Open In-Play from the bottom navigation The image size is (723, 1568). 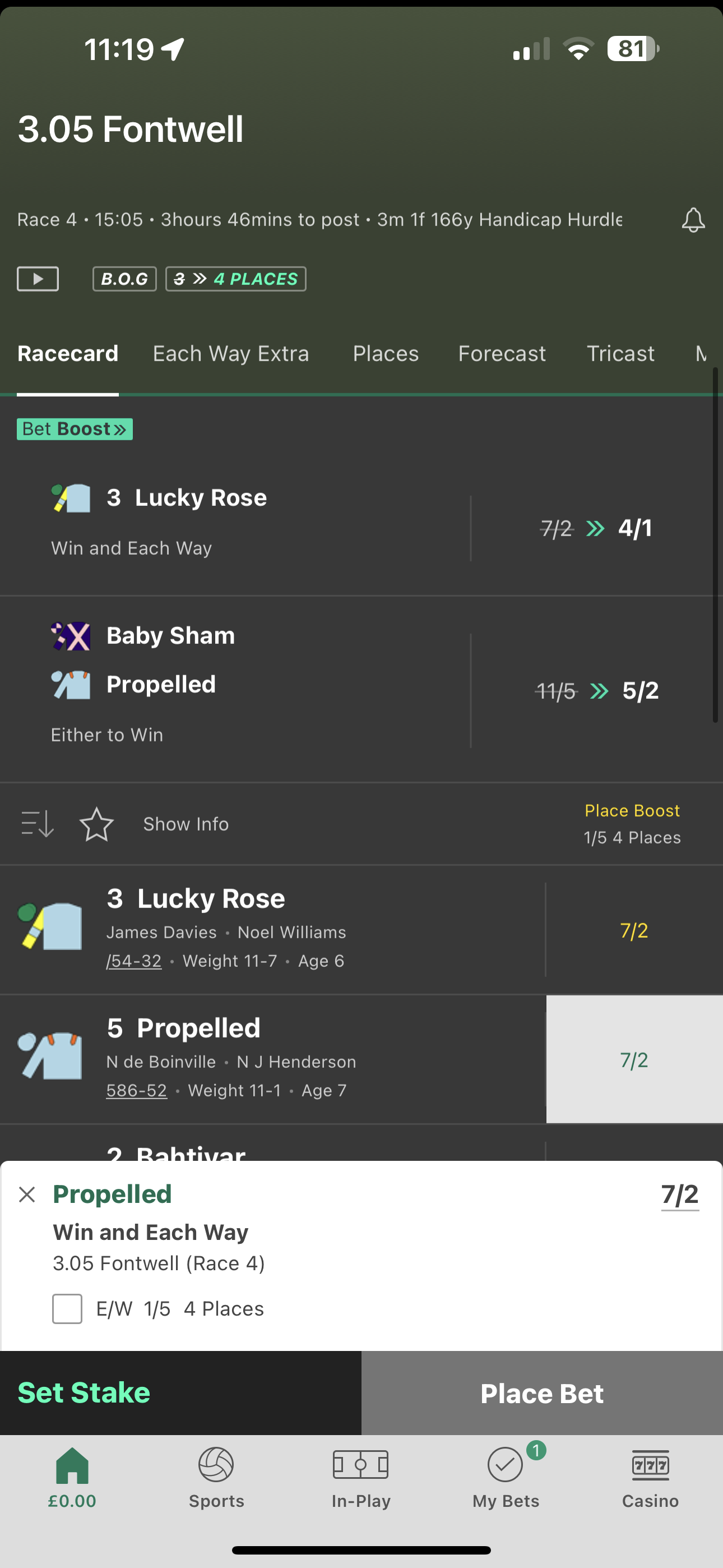(x=361, y=1477)
